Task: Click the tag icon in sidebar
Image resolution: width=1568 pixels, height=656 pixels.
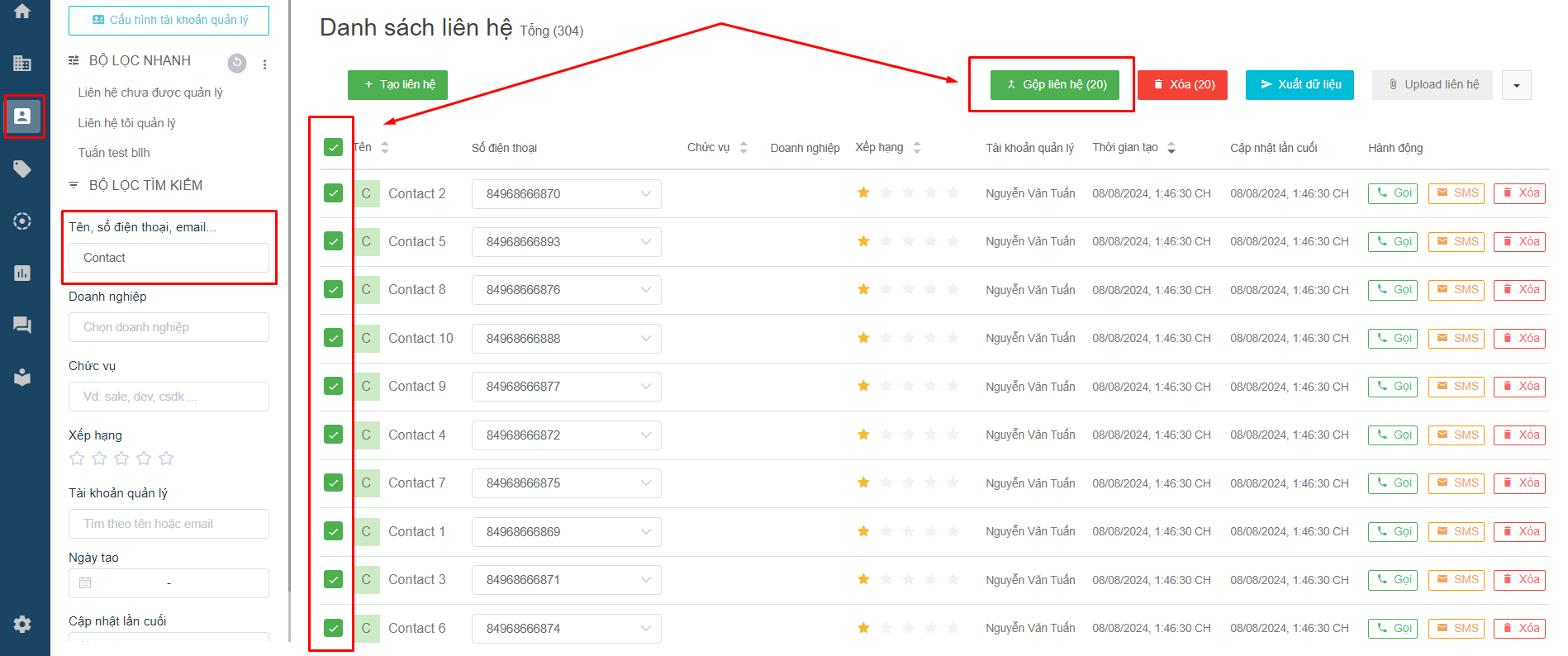Action: coord(22,169)
